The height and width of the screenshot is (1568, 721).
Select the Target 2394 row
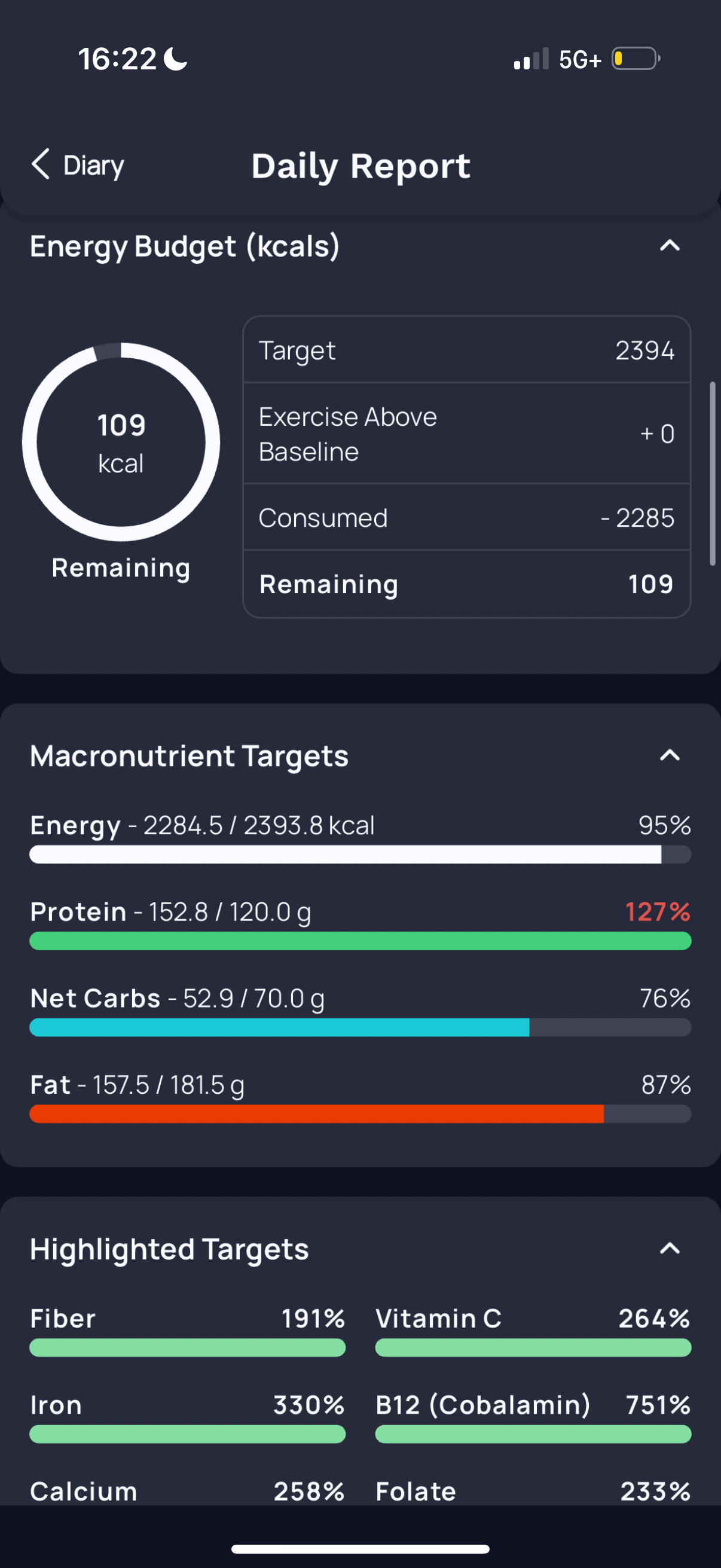click(467, 350)
